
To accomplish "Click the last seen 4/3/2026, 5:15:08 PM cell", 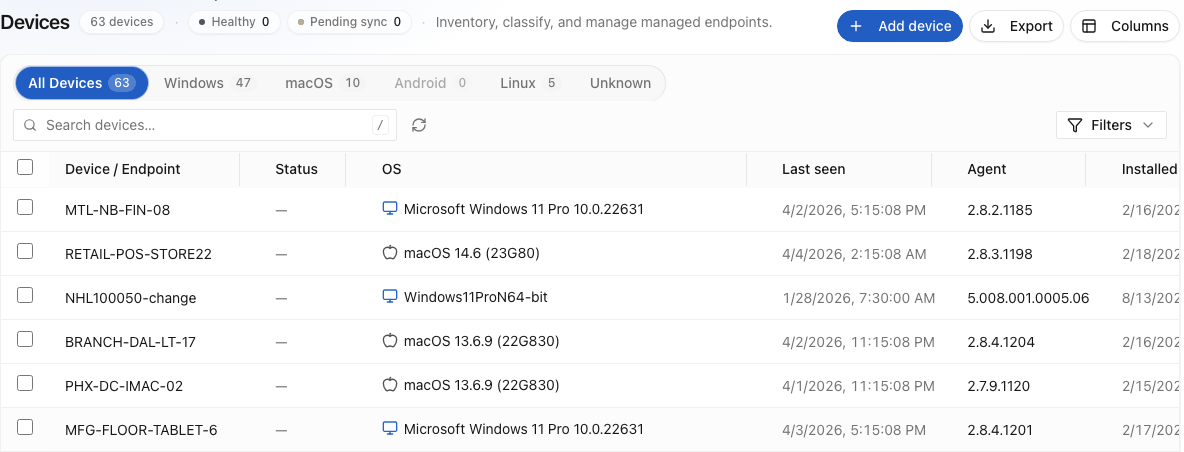I will coord(854,430).
